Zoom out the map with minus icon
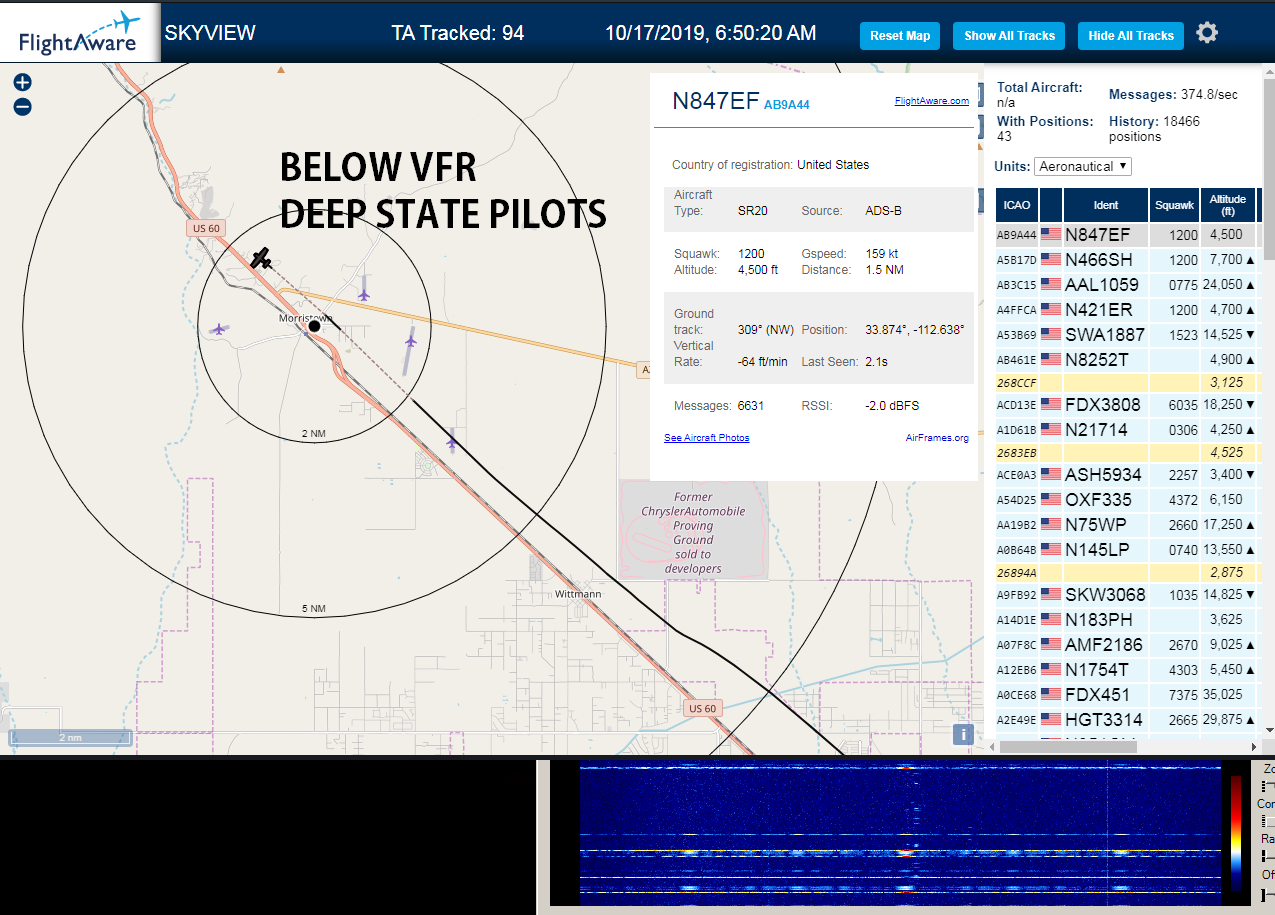The image size is (1275, 915). coord(23,107)
